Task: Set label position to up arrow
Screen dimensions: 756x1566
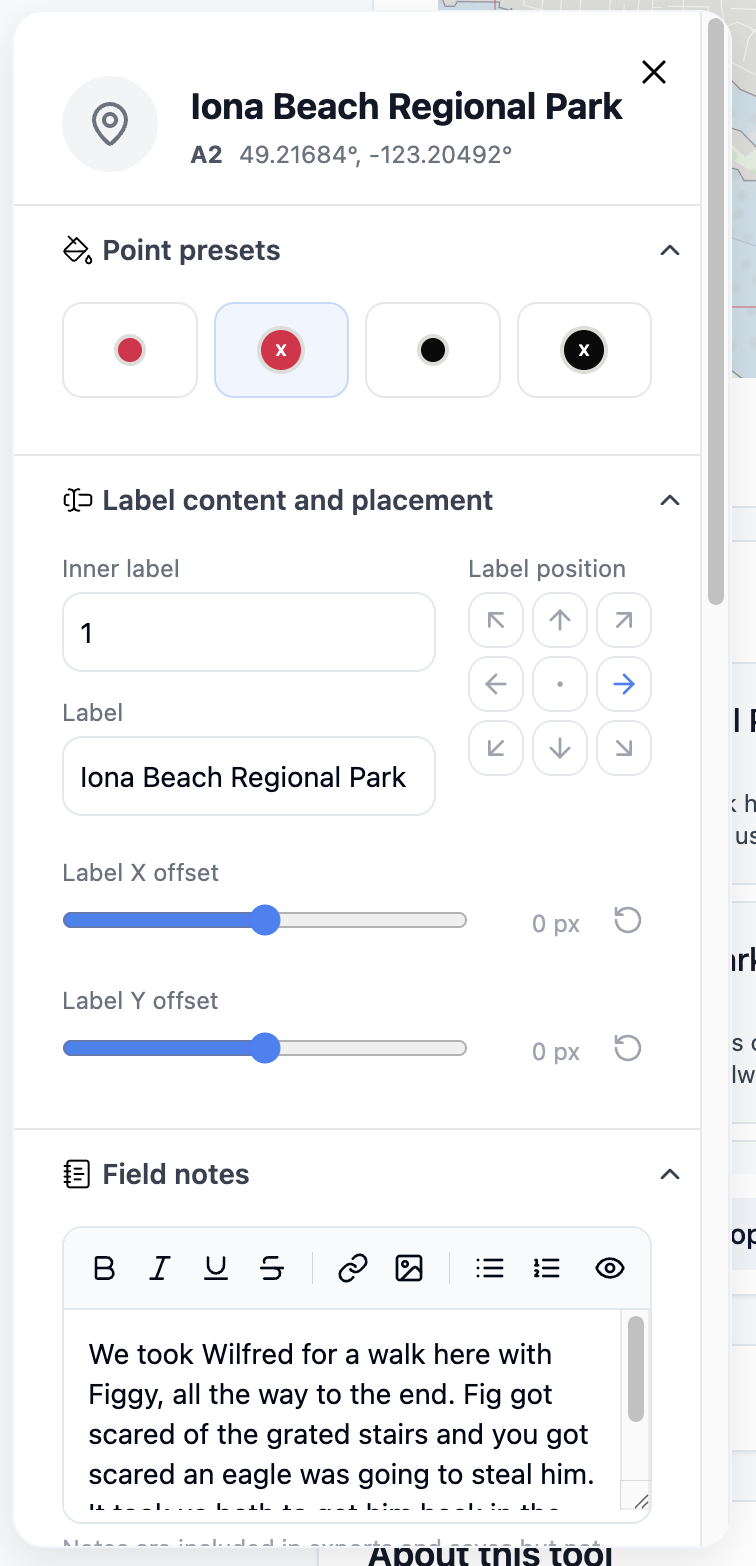Action: 560,620
